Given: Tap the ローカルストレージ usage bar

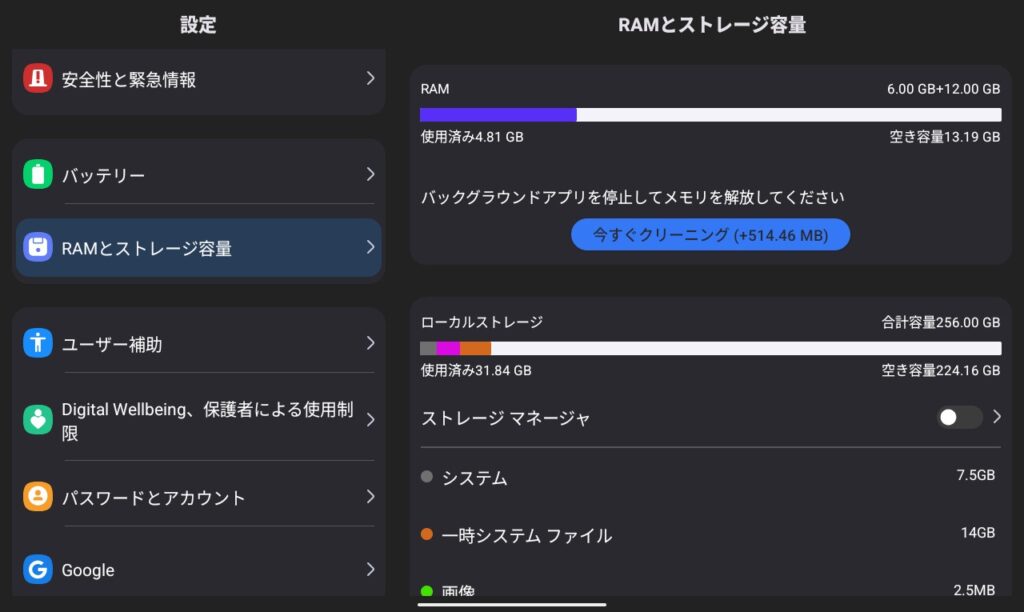Looking at the screenshot, I should coord(711,348).
